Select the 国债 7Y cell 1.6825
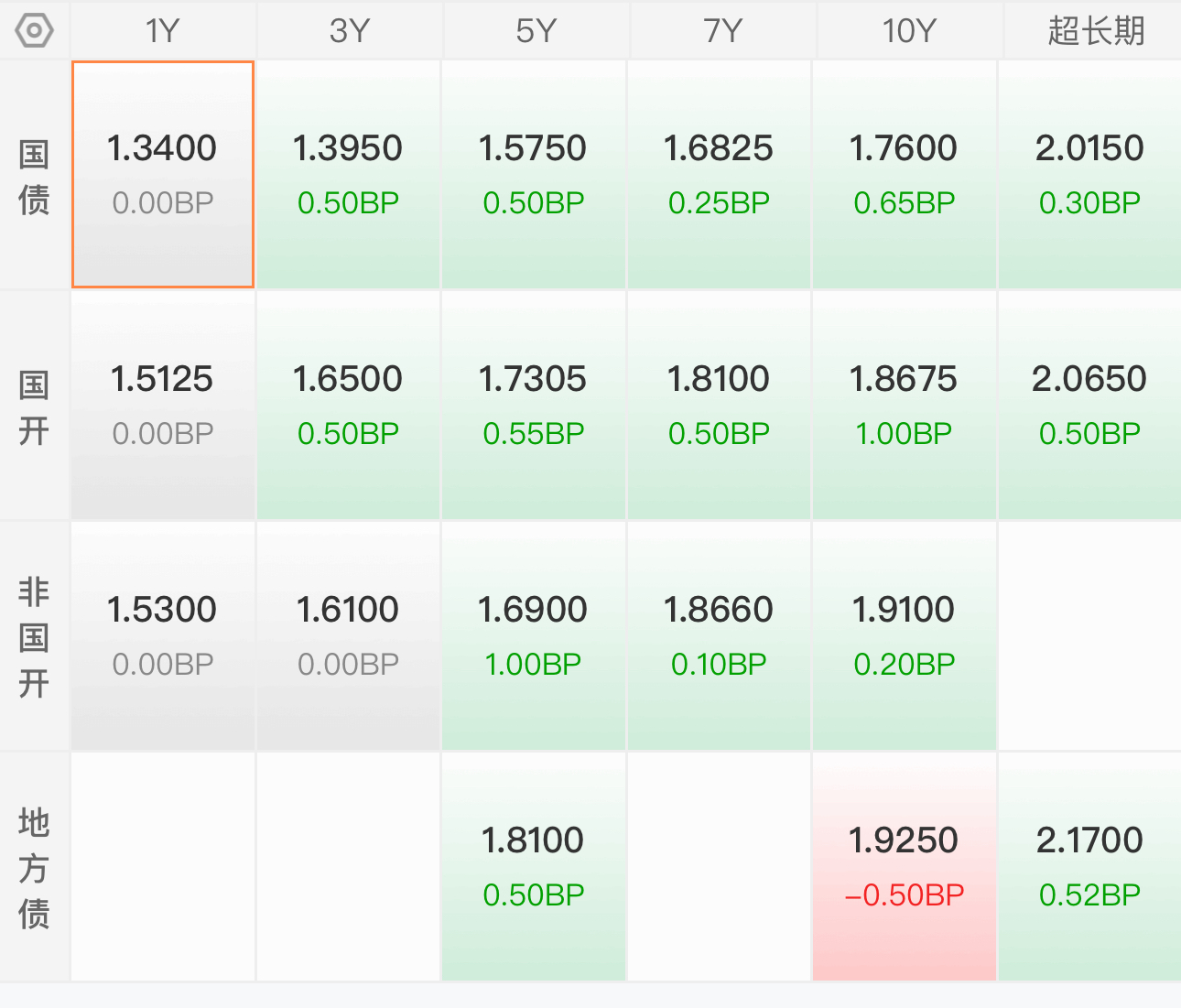Screen dimensions: 1181x1008 [x=719, y=175]
